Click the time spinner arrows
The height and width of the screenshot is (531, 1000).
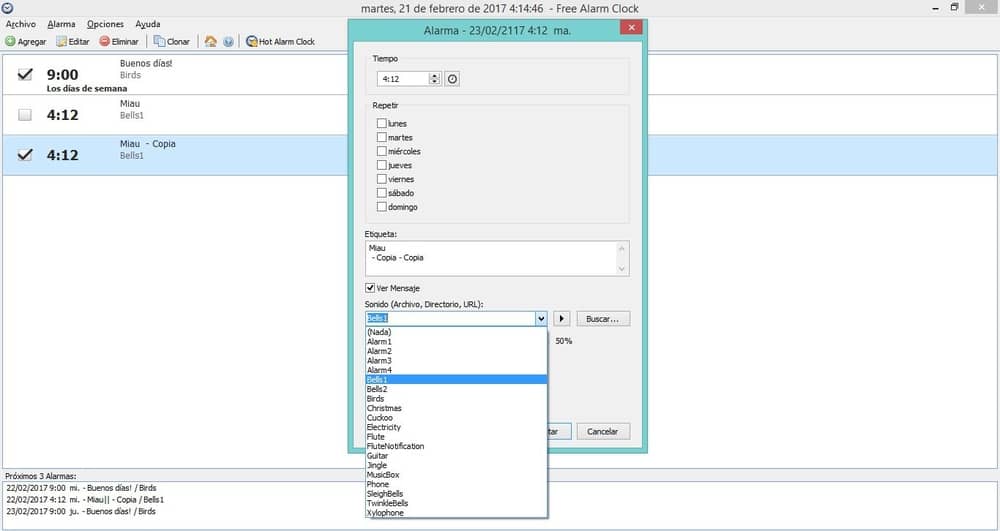[x=435, y=79]
